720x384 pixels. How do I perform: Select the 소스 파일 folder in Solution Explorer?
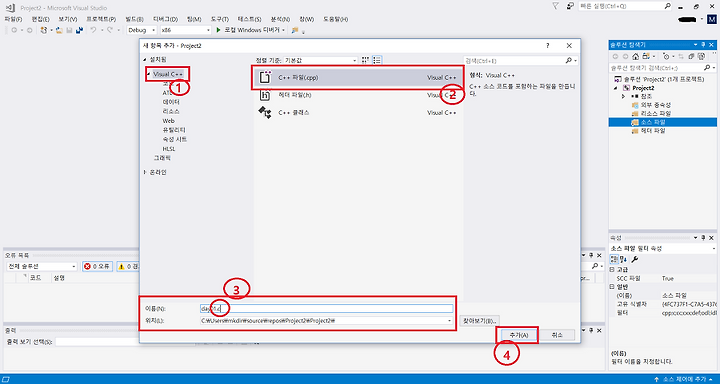pos(663,122)
